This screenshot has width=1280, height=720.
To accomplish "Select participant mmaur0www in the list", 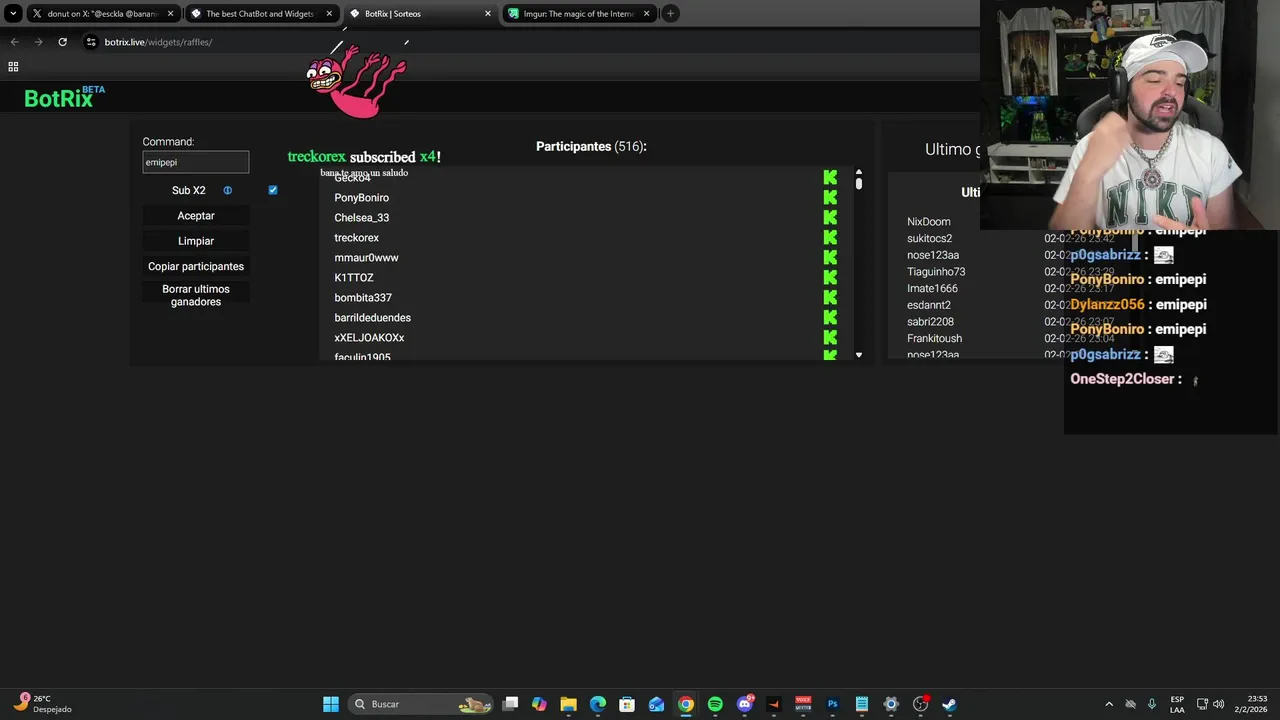I will click(x=366, y=258).
